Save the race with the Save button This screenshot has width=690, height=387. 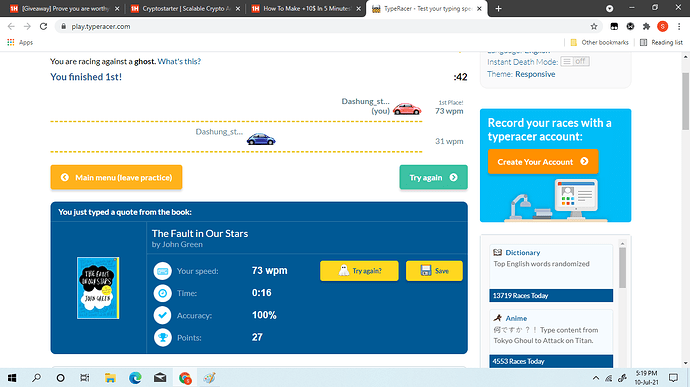tap(434, 271)
